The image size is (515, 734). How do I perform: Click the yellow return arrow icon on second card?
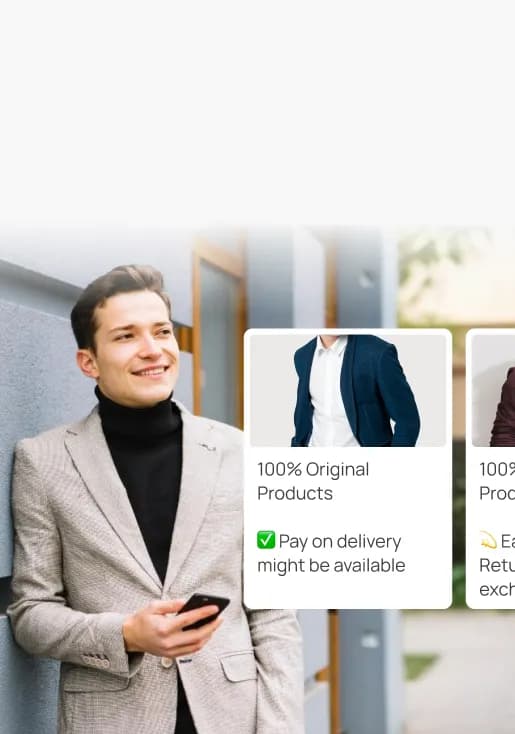(x=488, y=540)
